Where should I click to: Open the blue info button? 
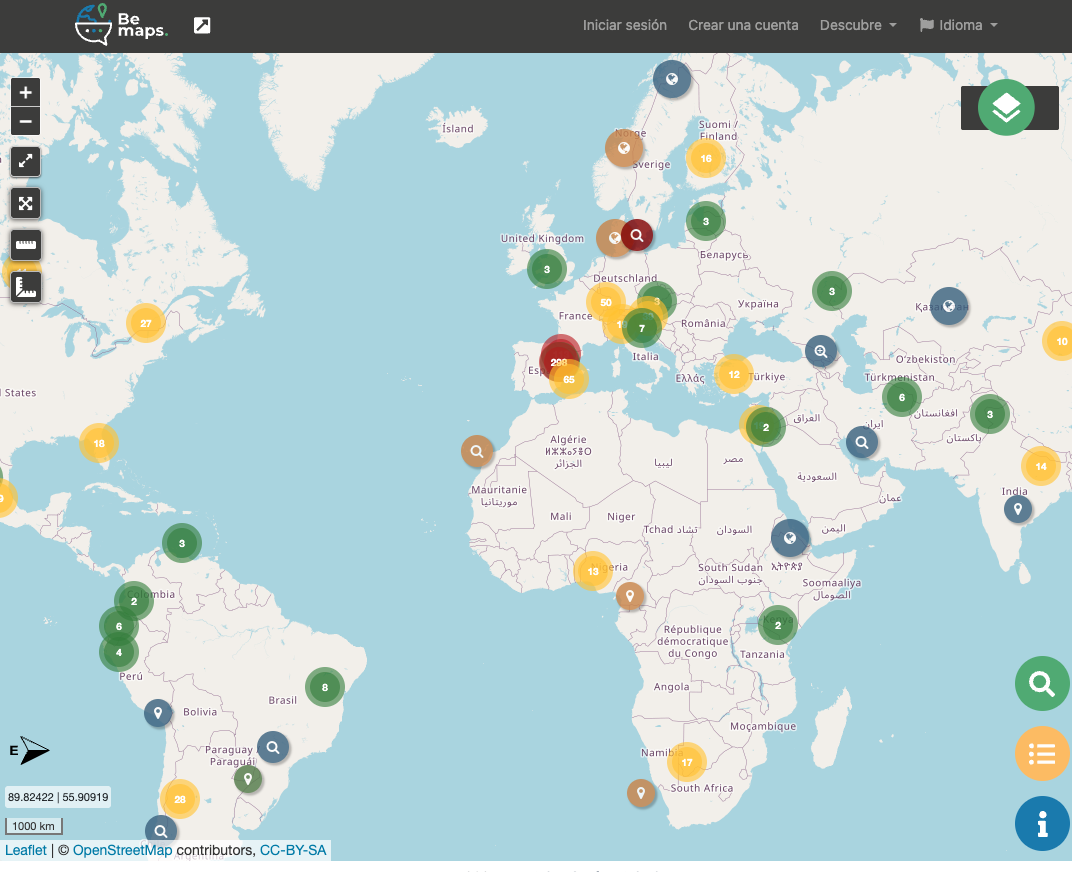coord(1042,824)
